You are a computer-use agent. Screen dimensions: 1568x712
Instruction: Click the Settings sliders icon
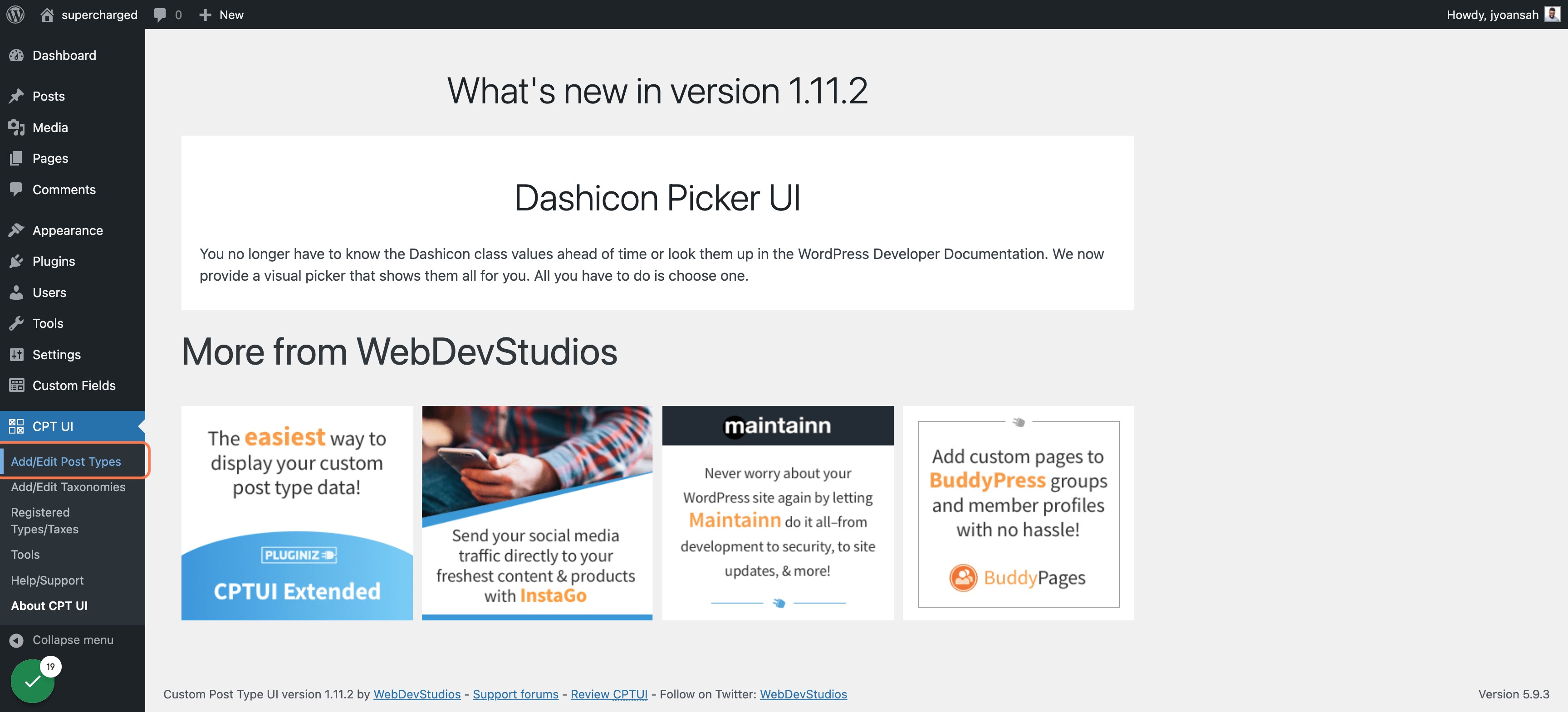coord(16,354)
